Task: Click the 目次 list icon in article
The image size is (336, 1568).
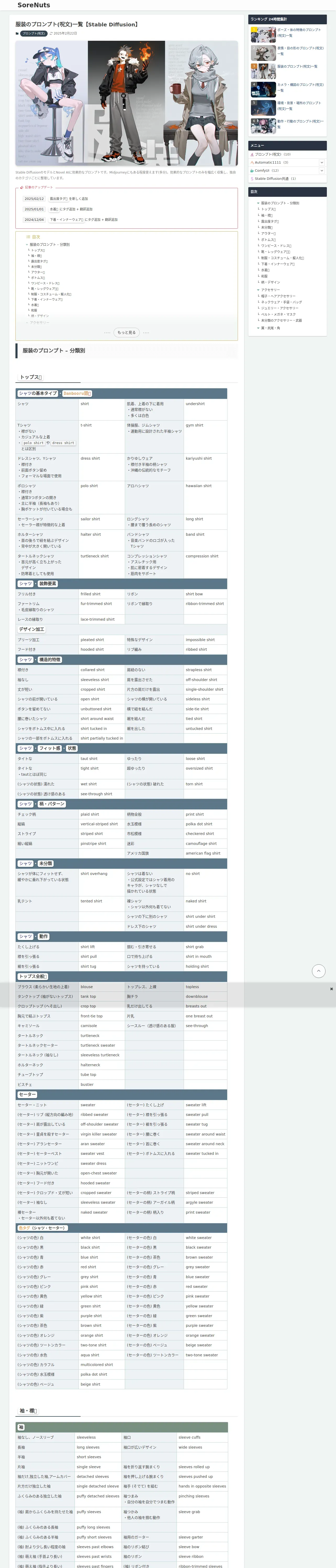Action: pos(28,237)
